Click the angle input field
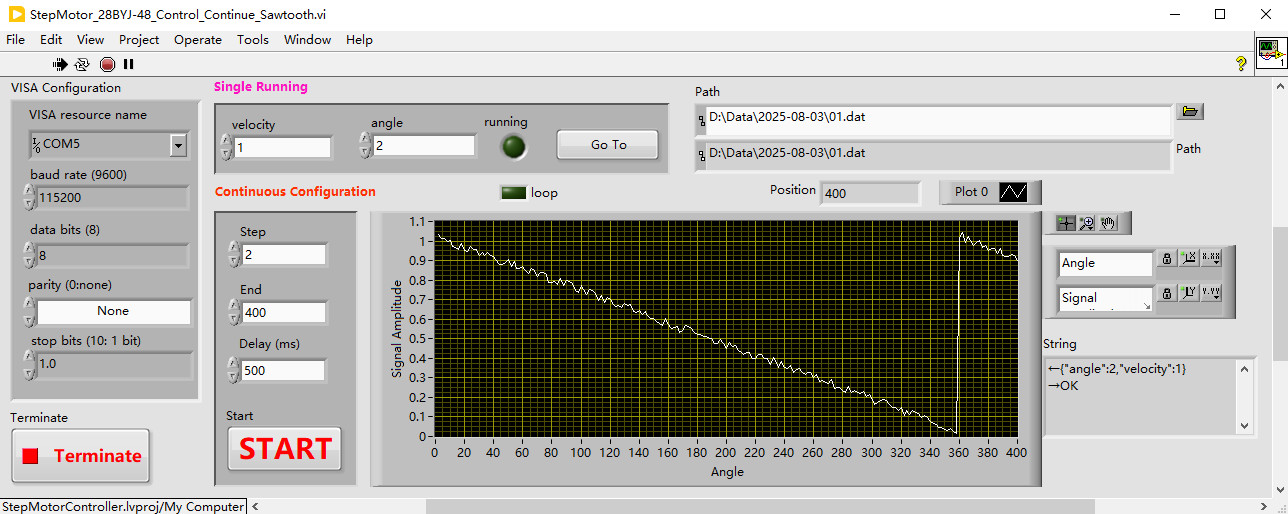1288x514 pixels. tap(424, 146)
